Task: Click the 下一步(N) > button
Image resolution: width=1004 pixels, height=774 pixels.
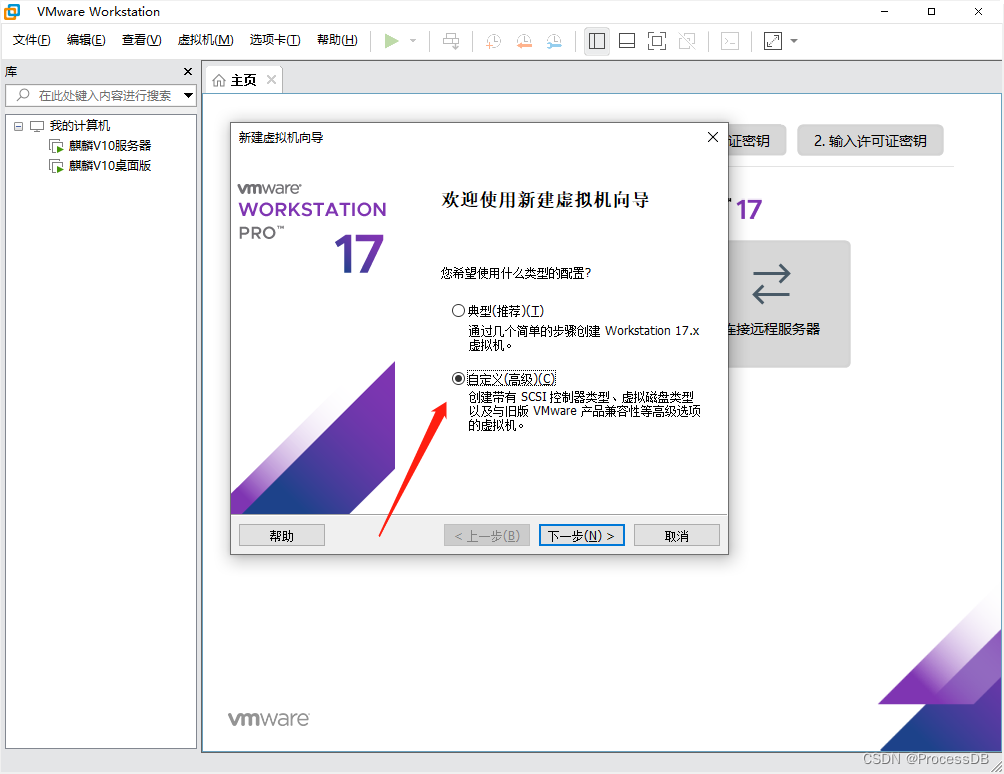Action: click(x=581, y=535)
